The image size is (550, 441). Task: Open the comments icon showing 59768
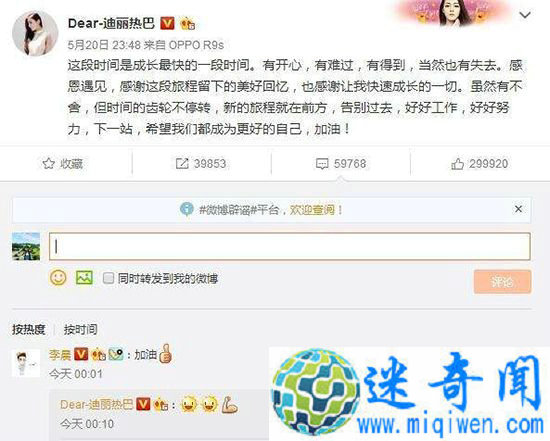[x=322, y=164]
